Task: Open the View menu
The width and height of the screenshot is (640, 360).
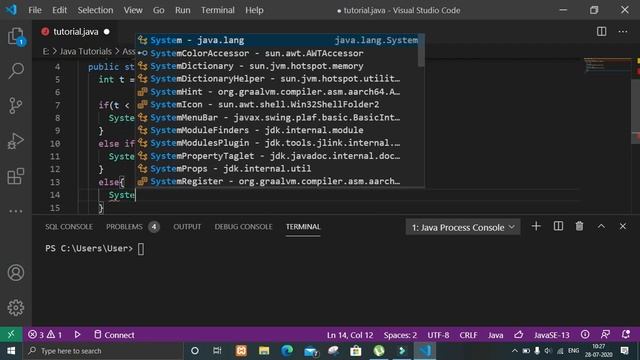Action: point(133,10)
